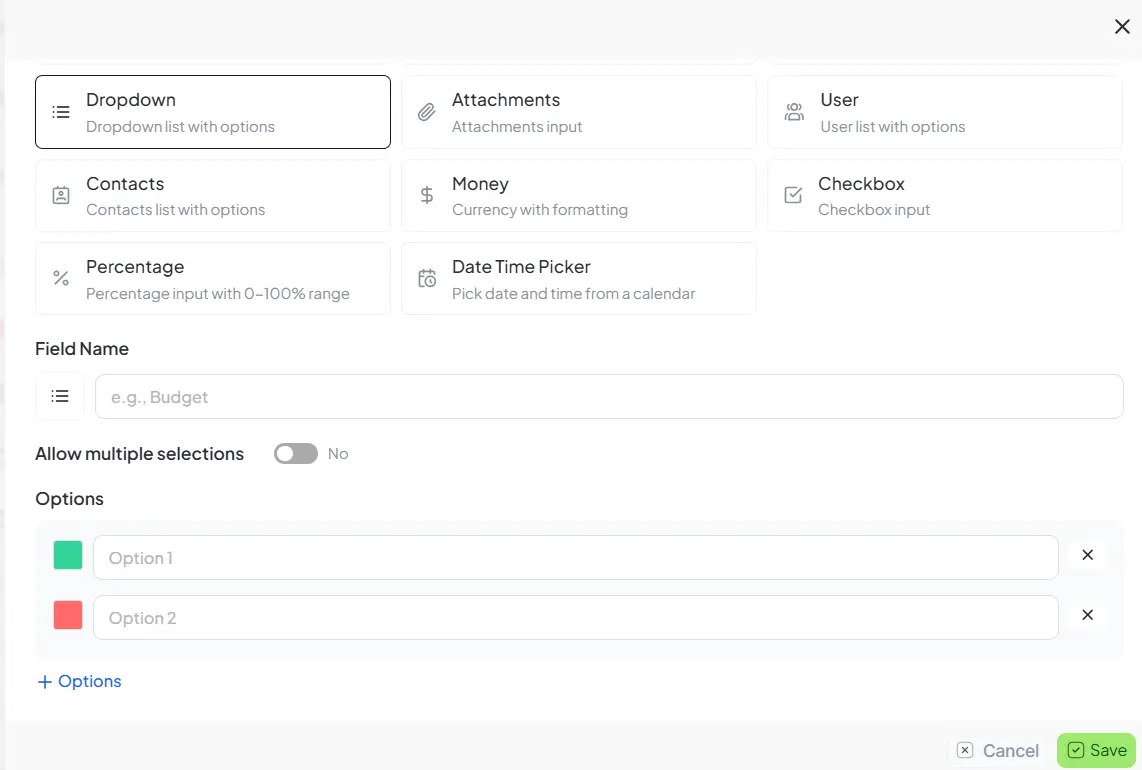This screenshot has width=1142, height=770.
Task: Remove Option 1 with its X button
Action: click(1087, 555)
